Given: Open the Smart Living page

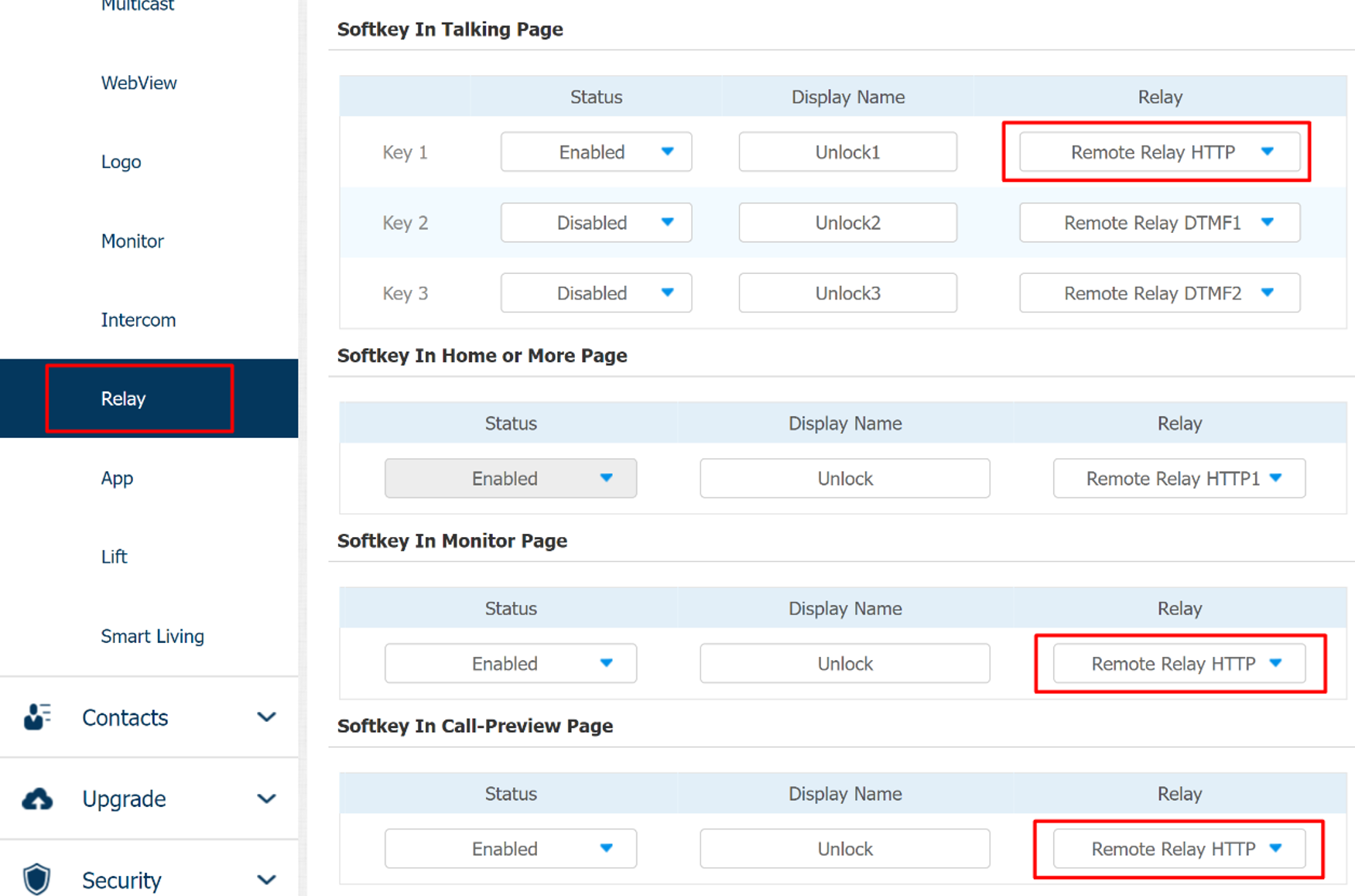Looking at the screenshot, I should (152, 636).
